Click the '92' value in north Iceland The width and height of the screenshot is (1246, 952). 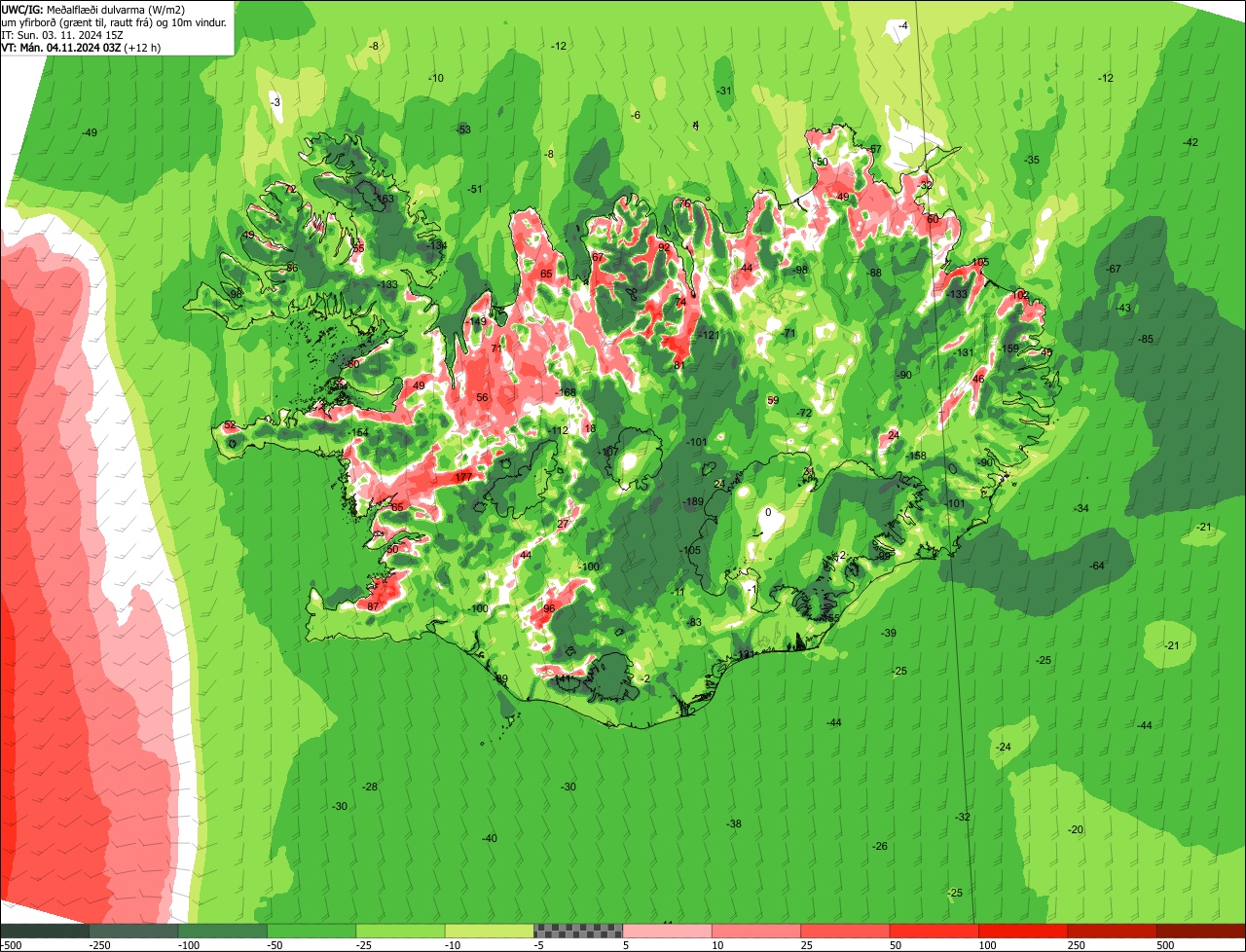pyautogui.click(x=665, y=247)
